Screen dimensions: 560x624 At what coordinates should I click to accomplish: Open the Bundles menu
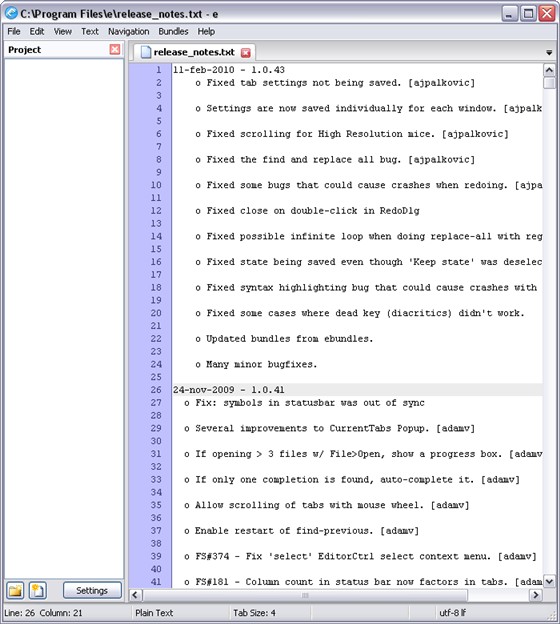(x=173, y=31)
